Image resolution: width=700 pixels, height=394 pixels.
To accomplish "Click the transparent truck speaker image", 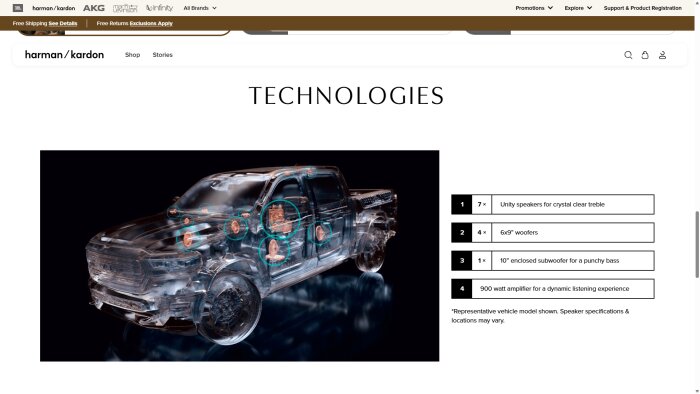I will coord(240,256).
